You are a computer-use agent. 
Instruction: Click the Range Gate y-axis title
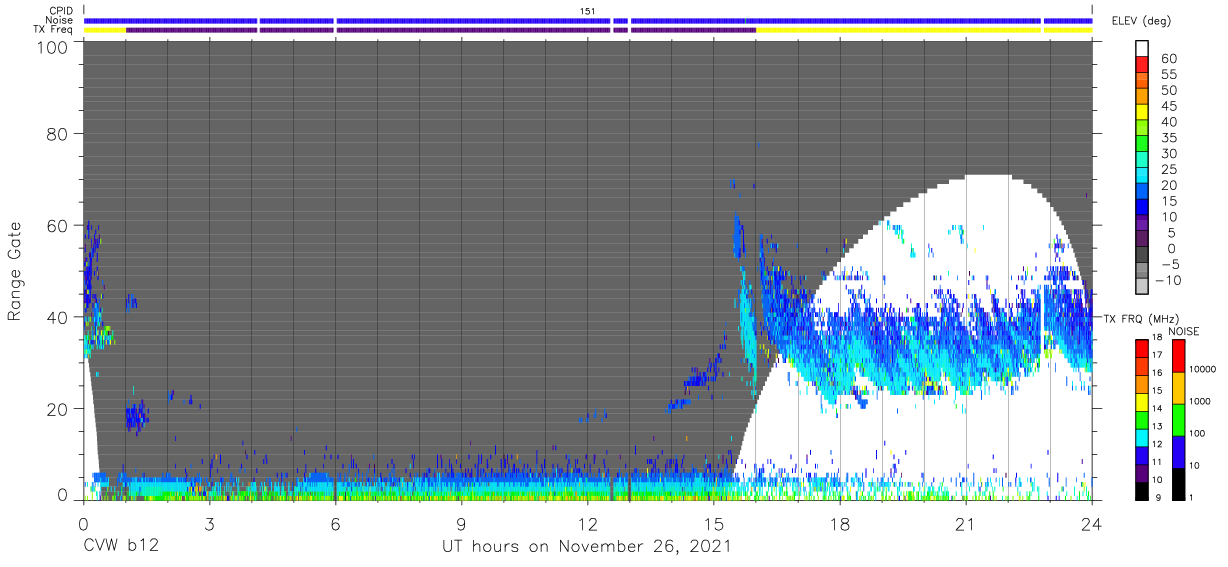[15, 271]
